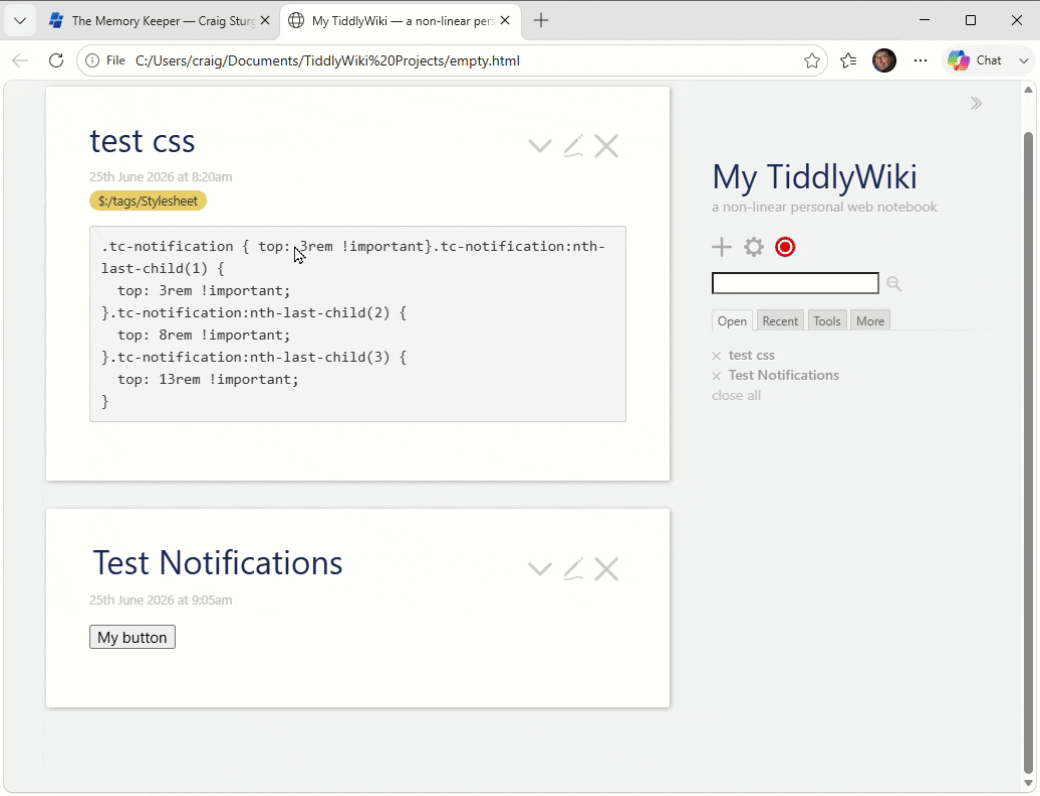
Task: Open the tab search dropdown in the title bar
Action: tap(20, 21)
